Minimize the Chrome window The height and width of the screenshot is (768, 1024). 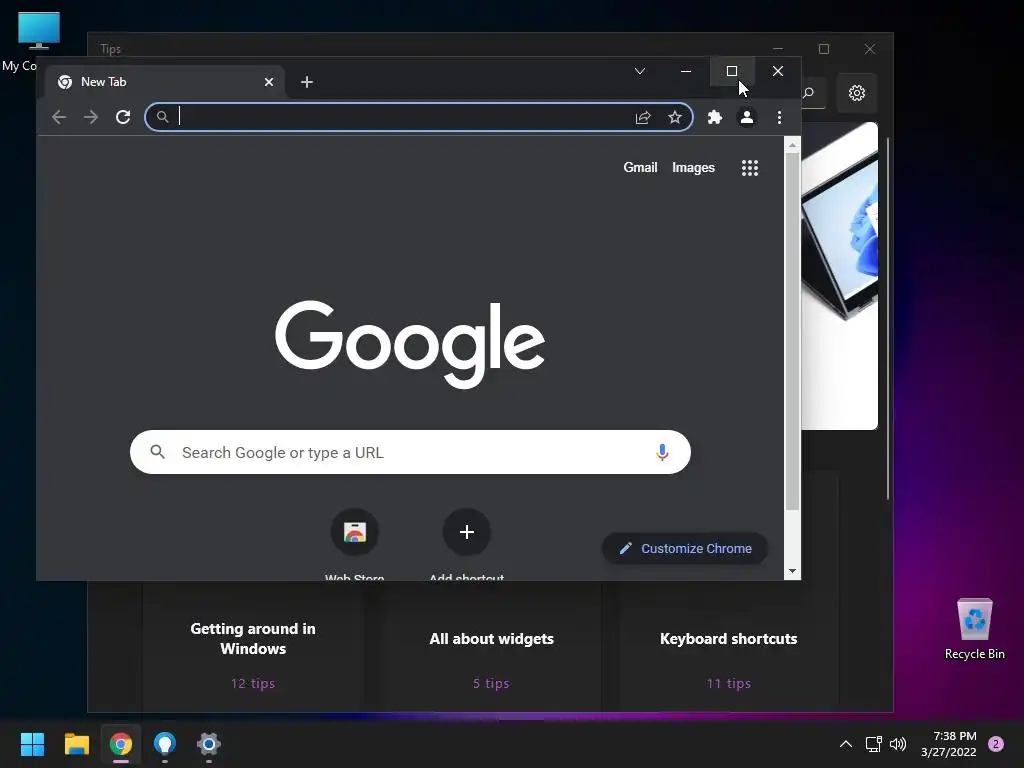[x=686, y=71]
